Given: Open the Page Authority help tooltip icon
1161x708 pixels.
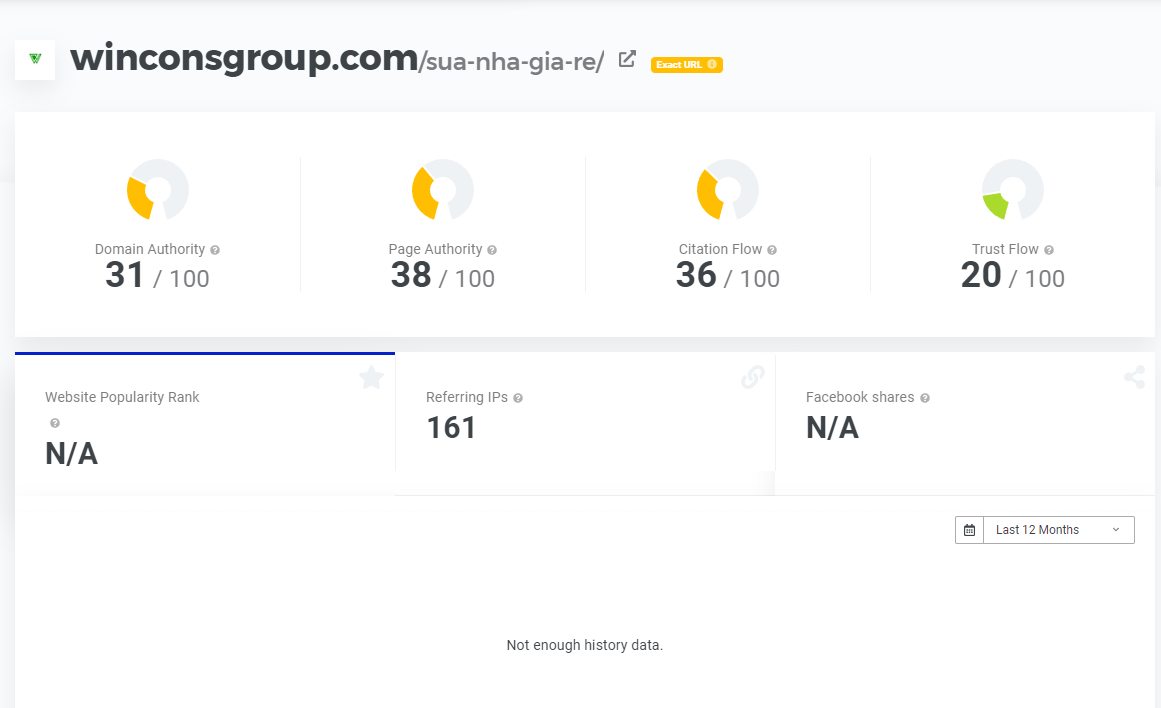Looking at the screenshot, I should click(492, 250).
